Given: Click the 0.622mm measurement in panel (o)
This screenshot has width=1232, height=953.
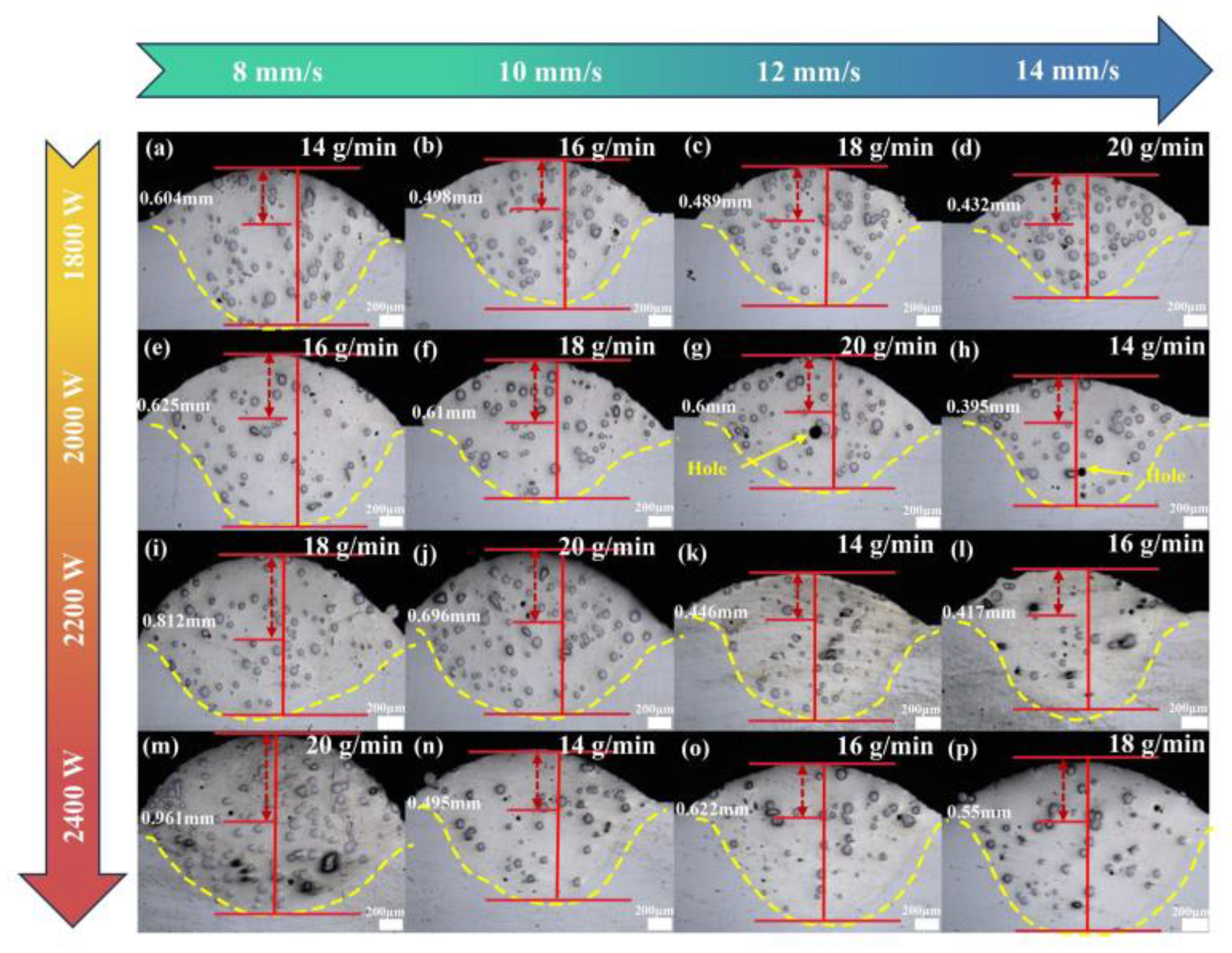Looking at the screenshot, I should pyautogui.click(x=712, y=810).
